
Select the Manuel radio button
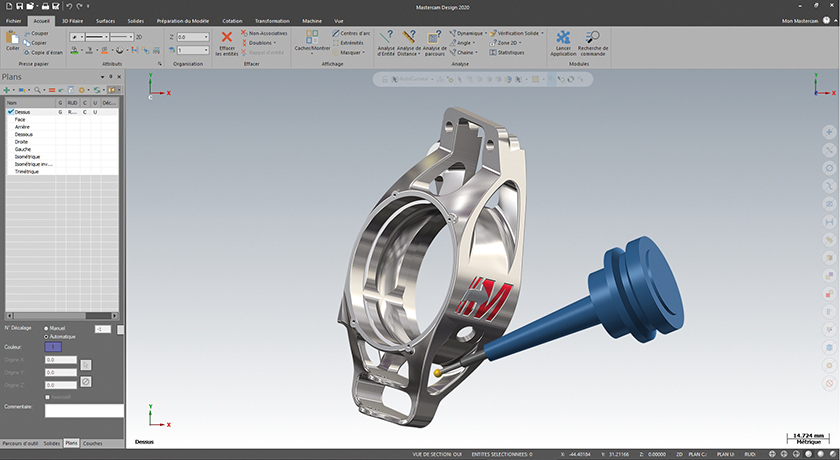tap(46, 328)
